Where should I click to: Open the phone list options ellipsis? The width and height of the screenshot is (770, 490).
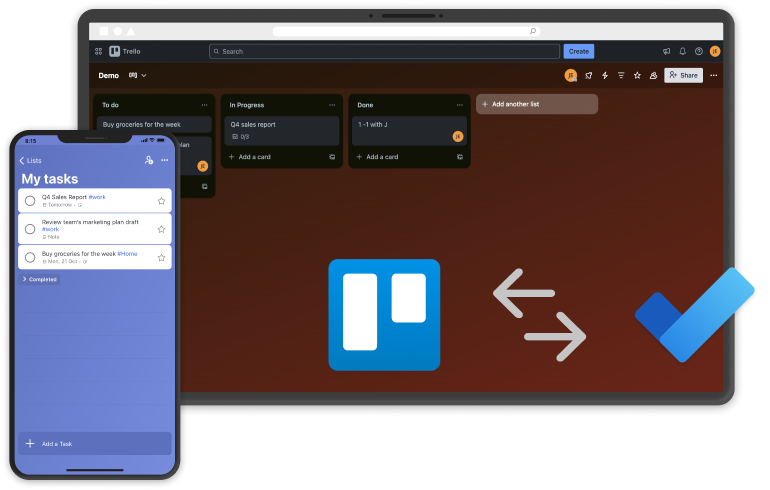(165, 160)
